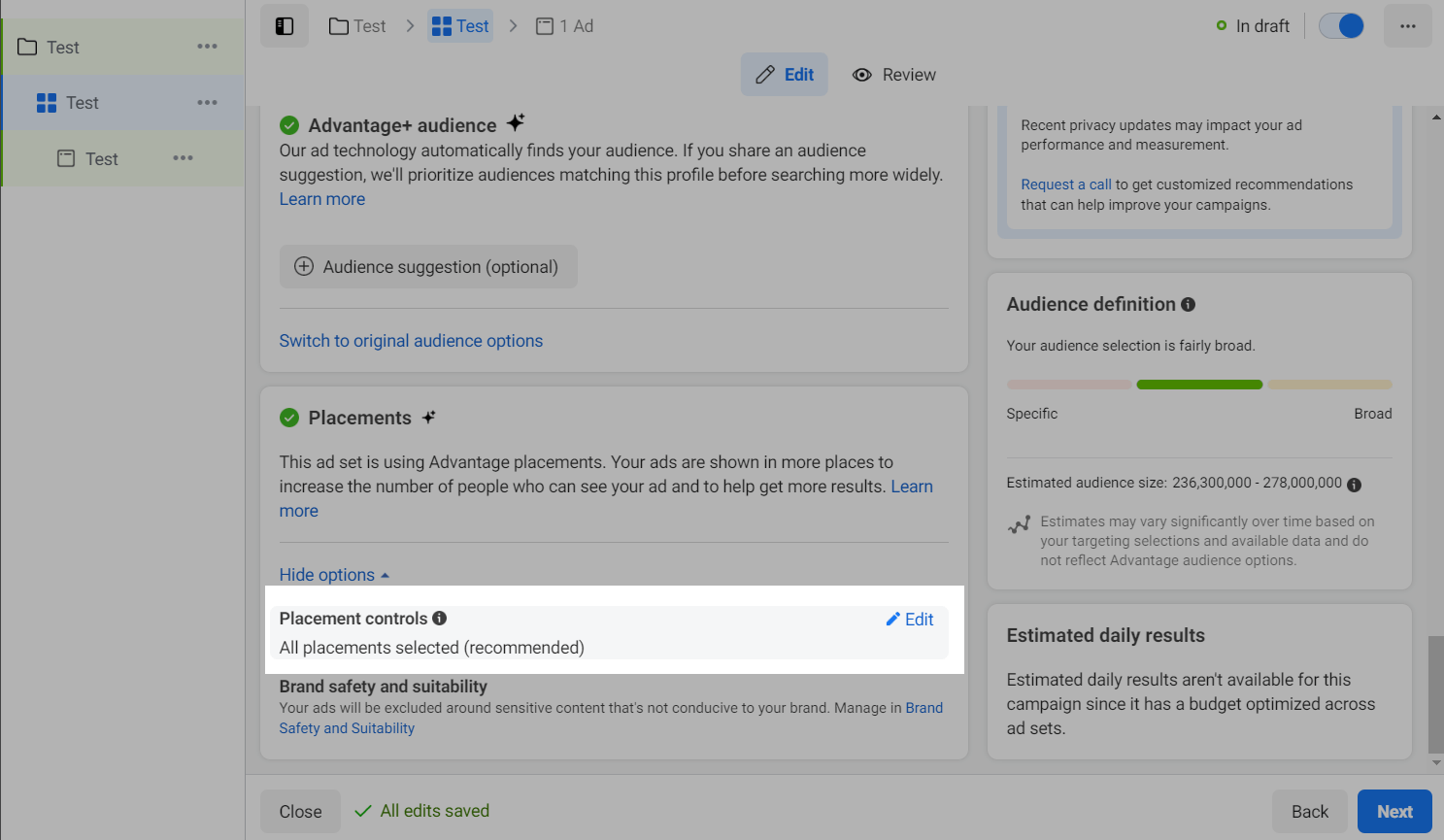Select the Edit tab
Viewport: 1444px width, 840px height.
click(785, 75)
